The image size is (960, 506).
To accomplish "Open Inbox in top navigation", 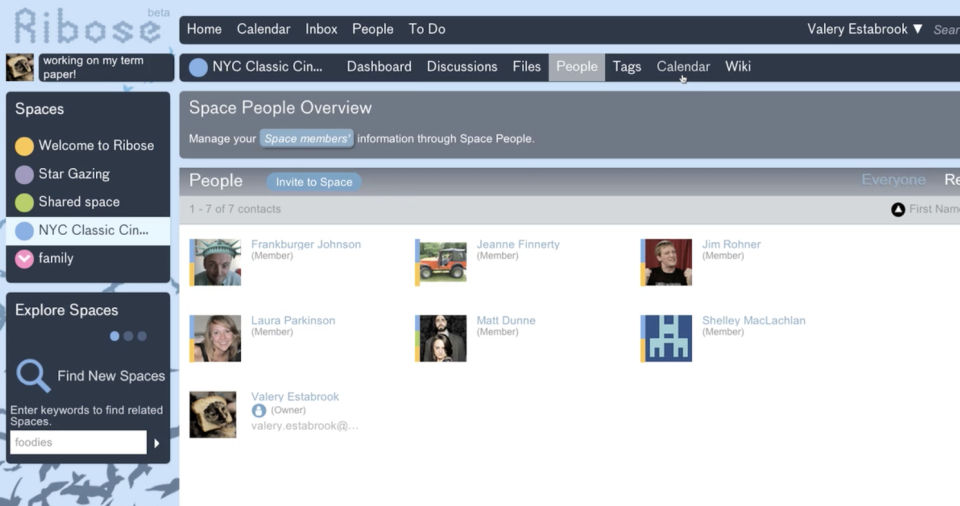I will point(321,29).
